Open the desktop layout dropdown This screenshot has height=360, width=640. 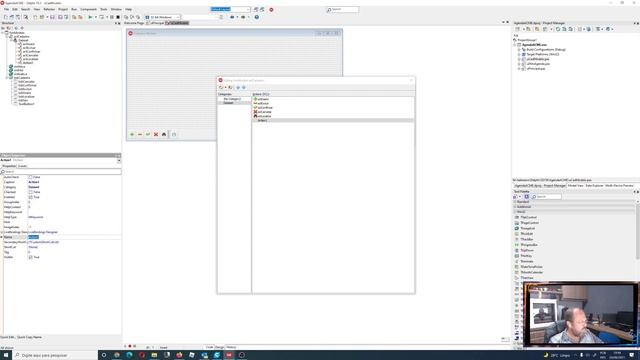click(x=248, y=9)
